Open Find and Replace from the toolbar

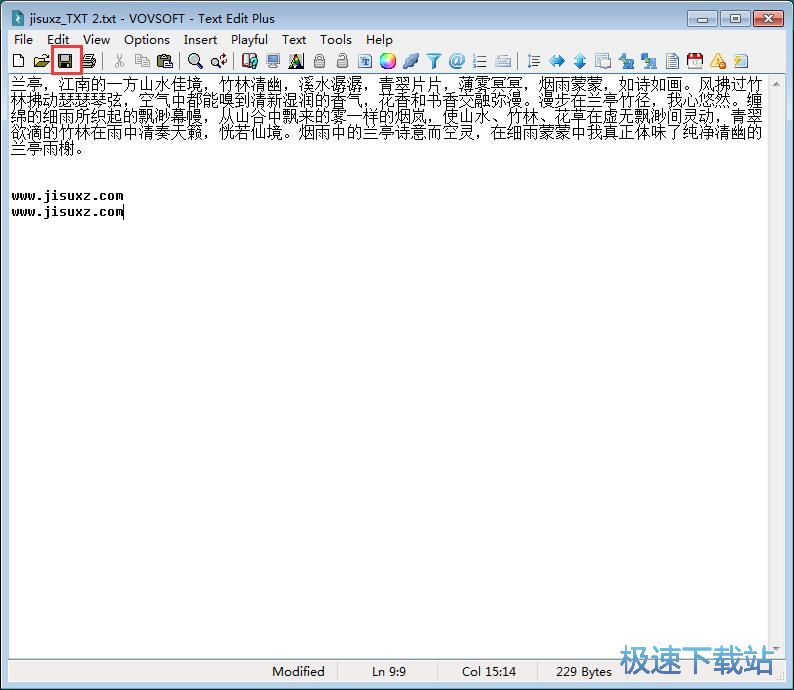219,61
